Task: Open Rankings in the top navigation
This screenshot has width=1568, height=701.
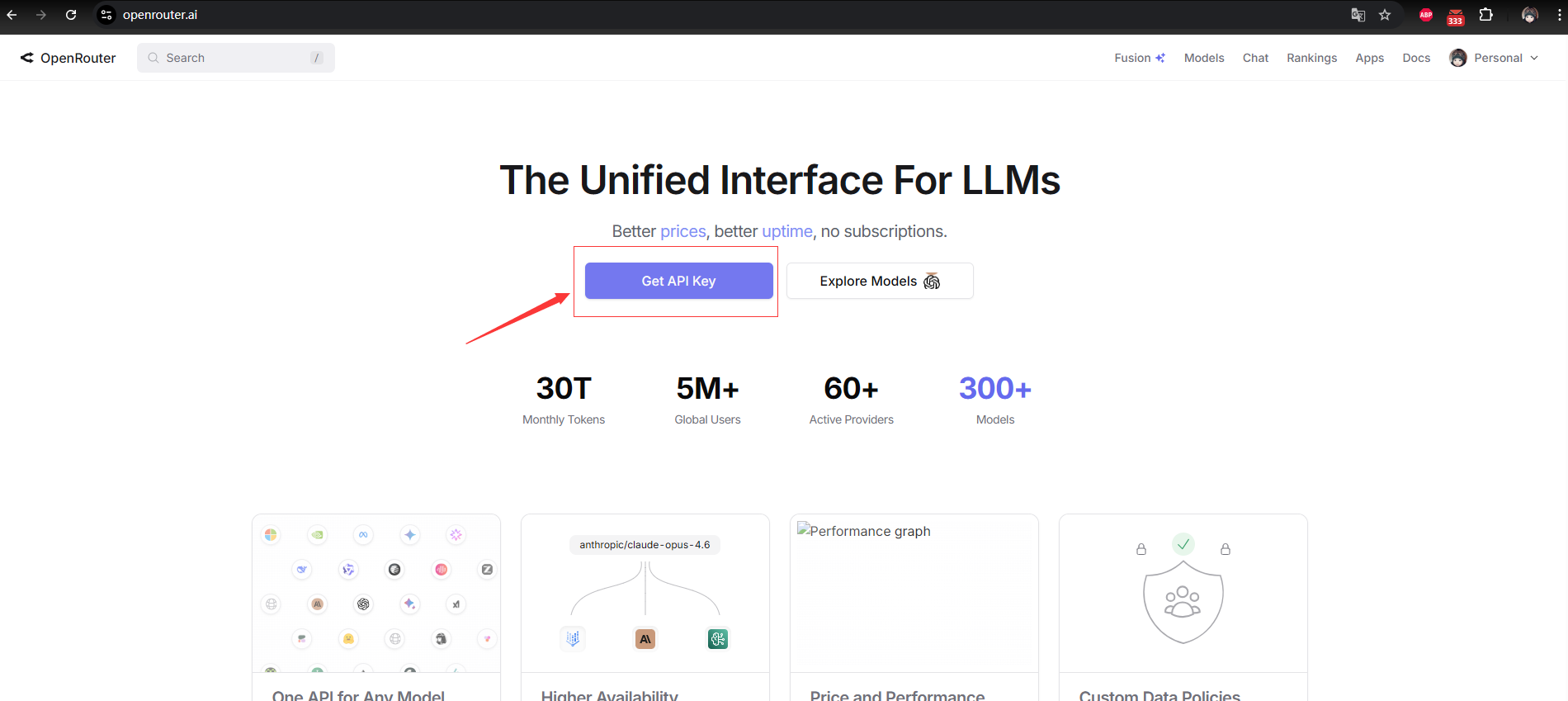Action: 1311,58
